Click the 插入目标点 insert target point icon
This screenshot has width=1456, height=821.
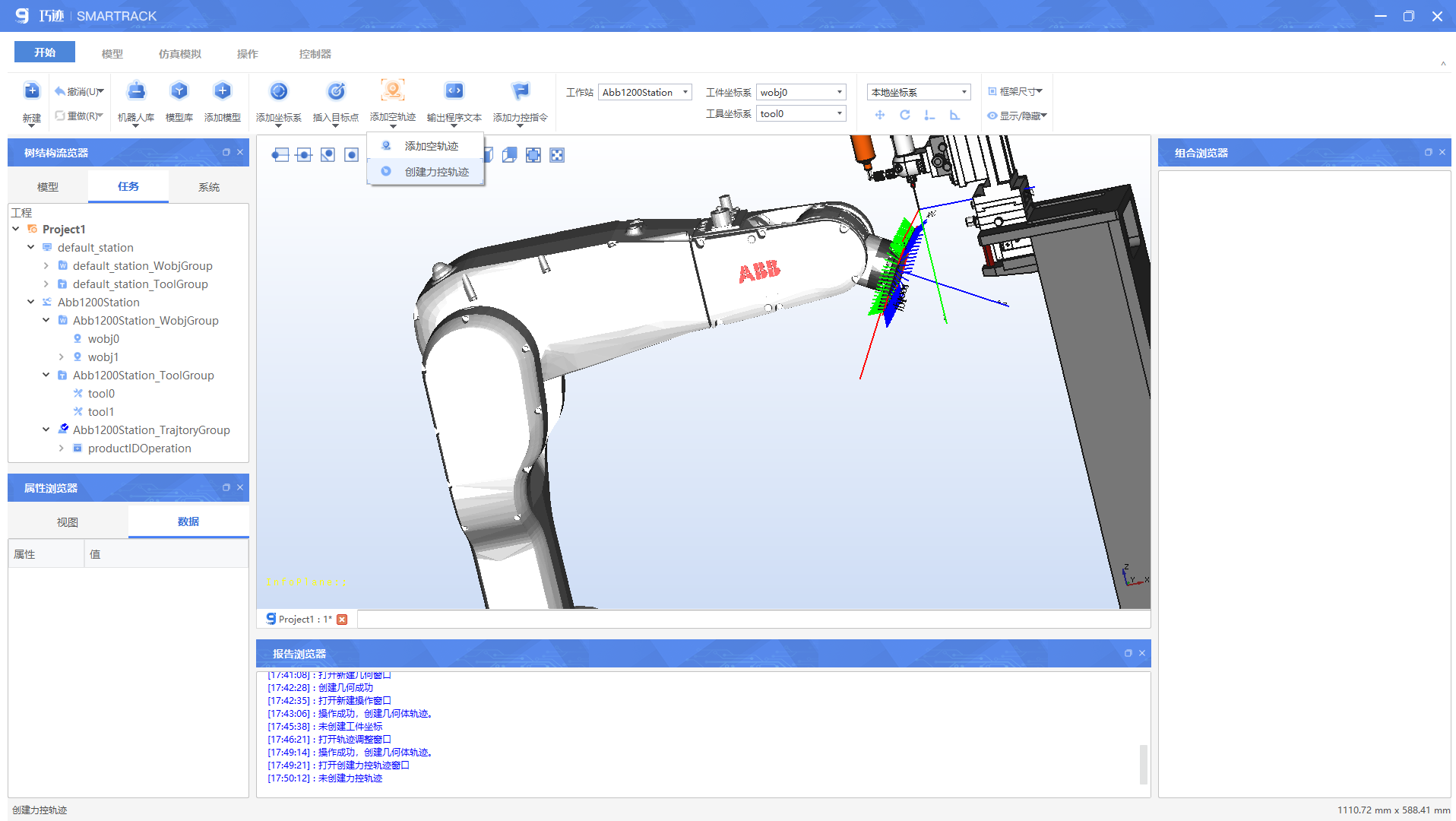pos(336,91)
